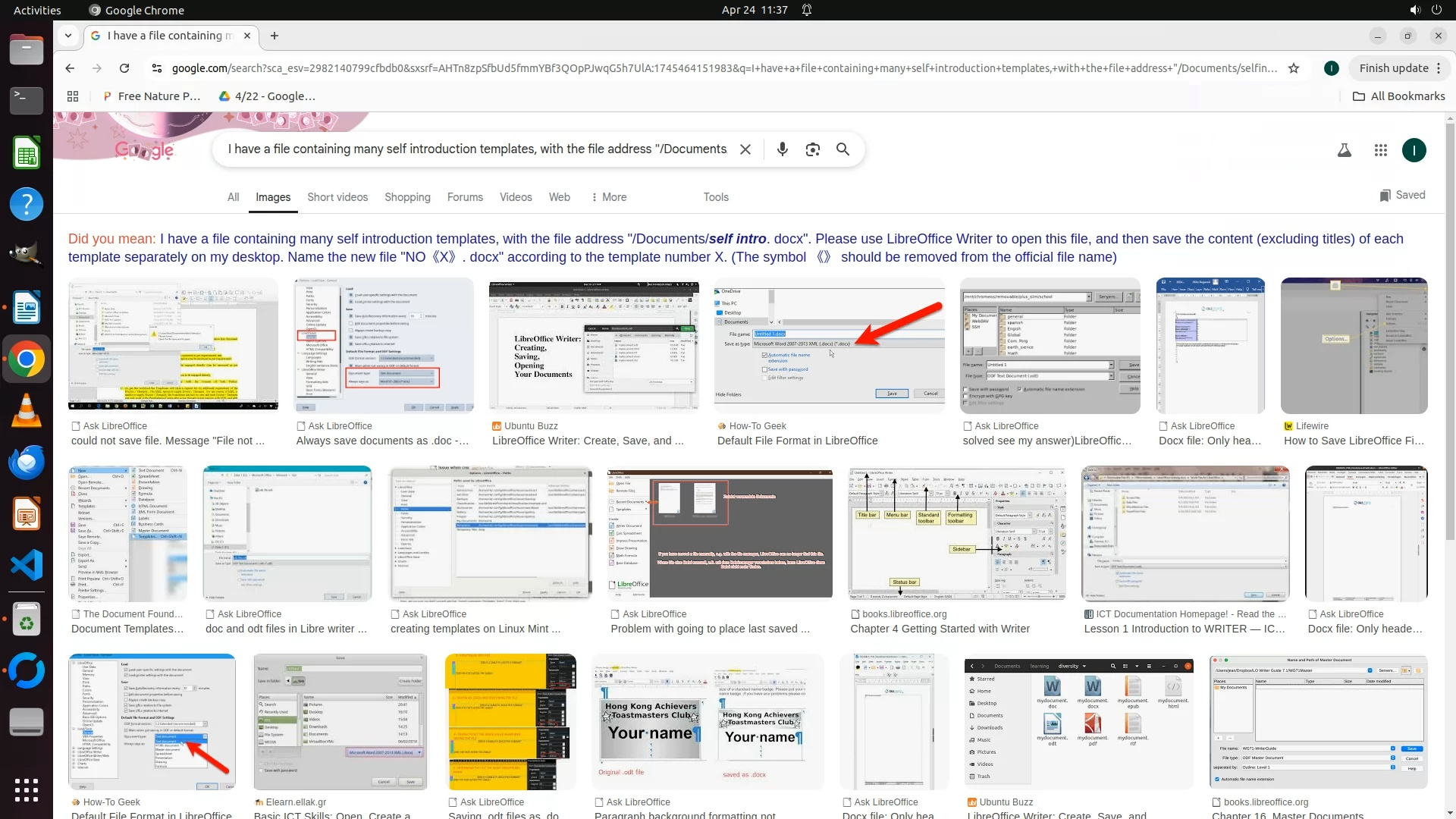
Task: Open Saved images collection
Action: 1402,195
